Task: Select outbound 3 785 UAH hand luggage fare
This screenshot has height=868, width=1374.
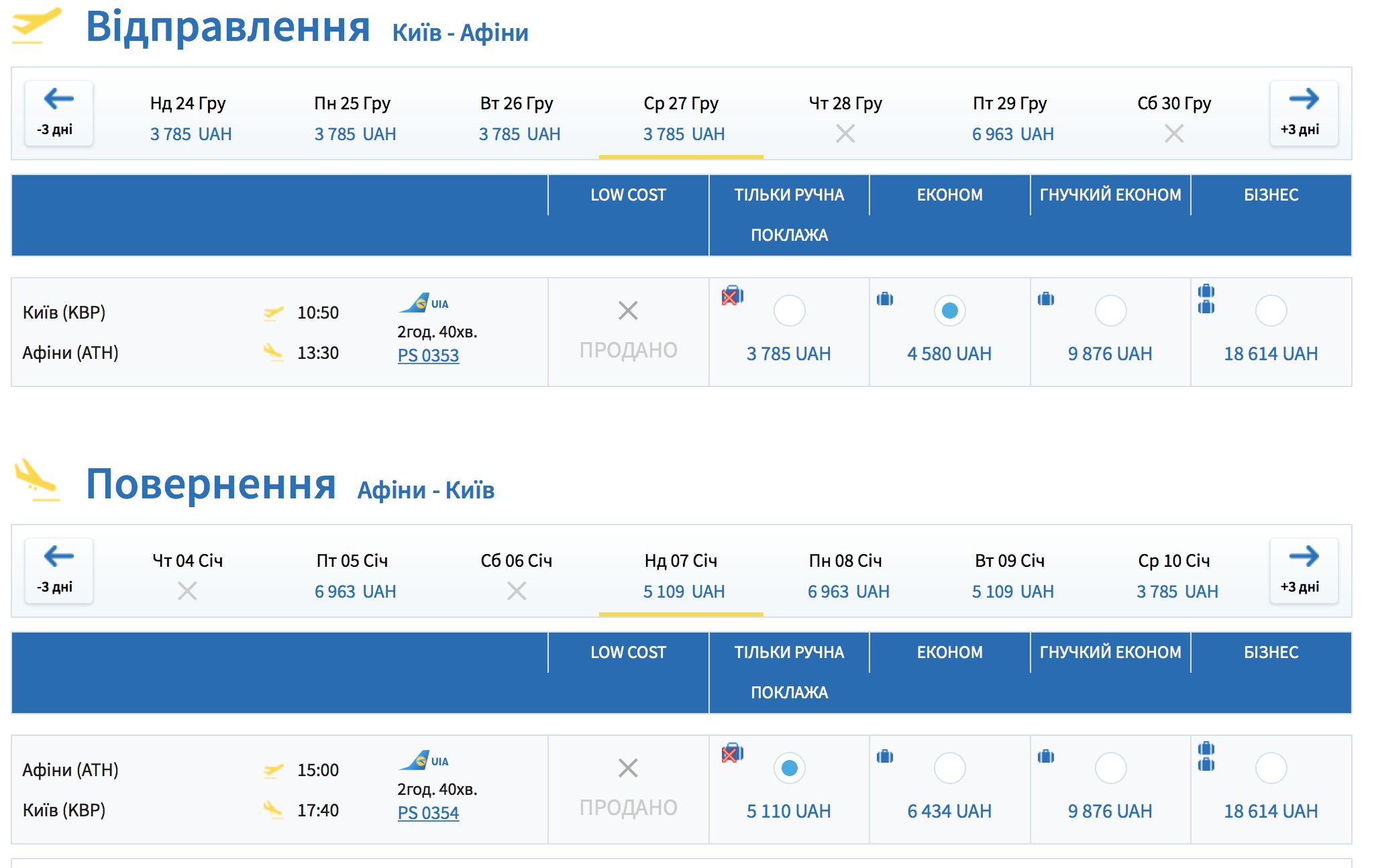Action: (789, 311)
